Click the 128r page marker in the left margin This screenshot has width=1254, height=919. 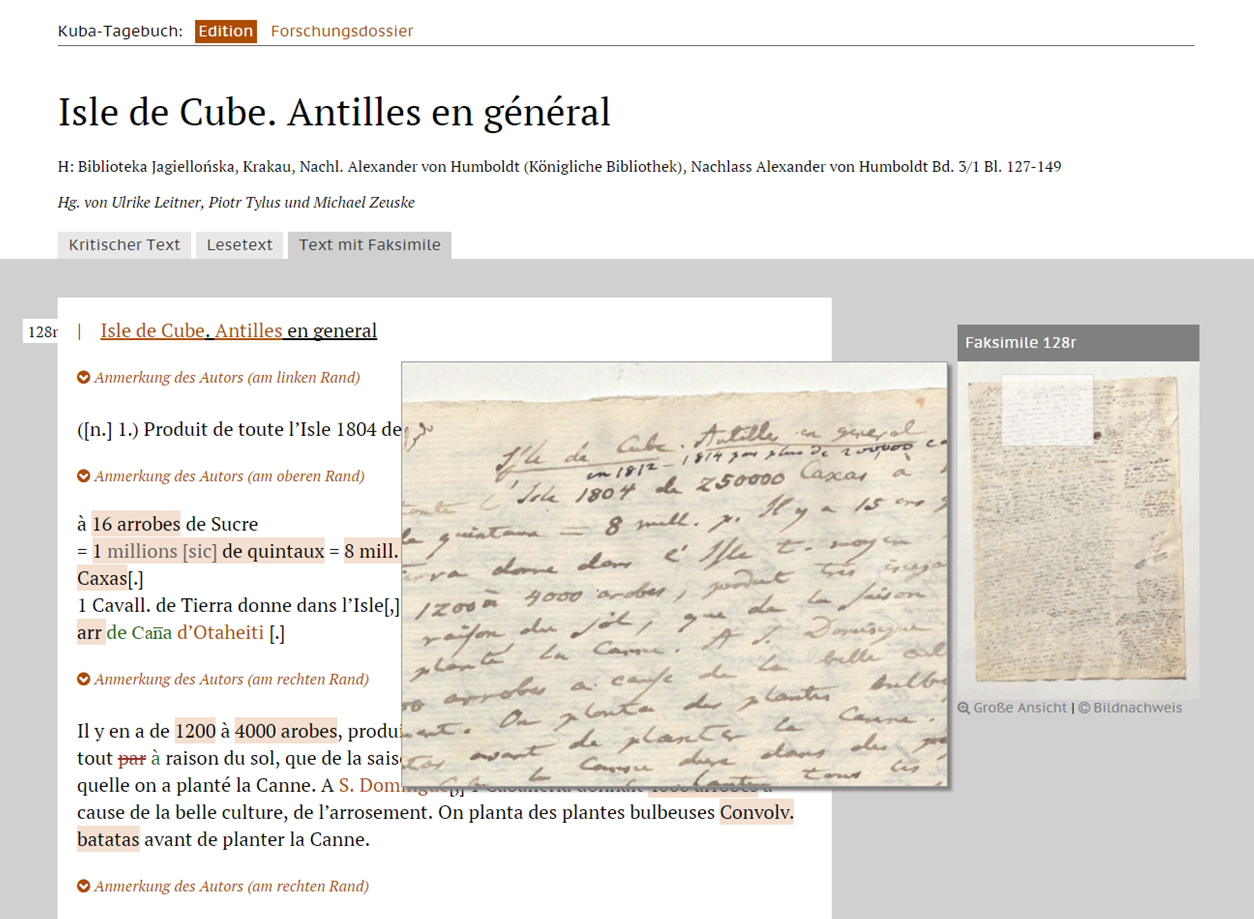tap(41, 332)
